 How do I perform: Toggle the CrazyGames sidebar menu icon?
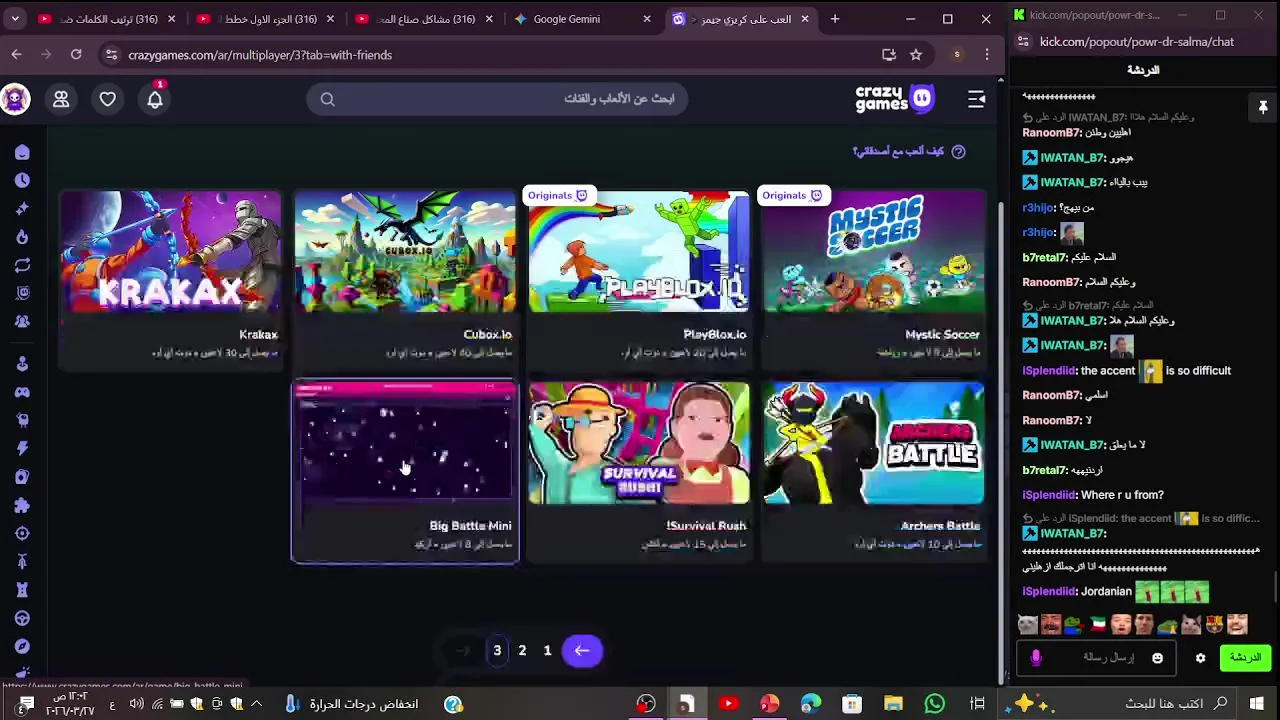(976, 98)
